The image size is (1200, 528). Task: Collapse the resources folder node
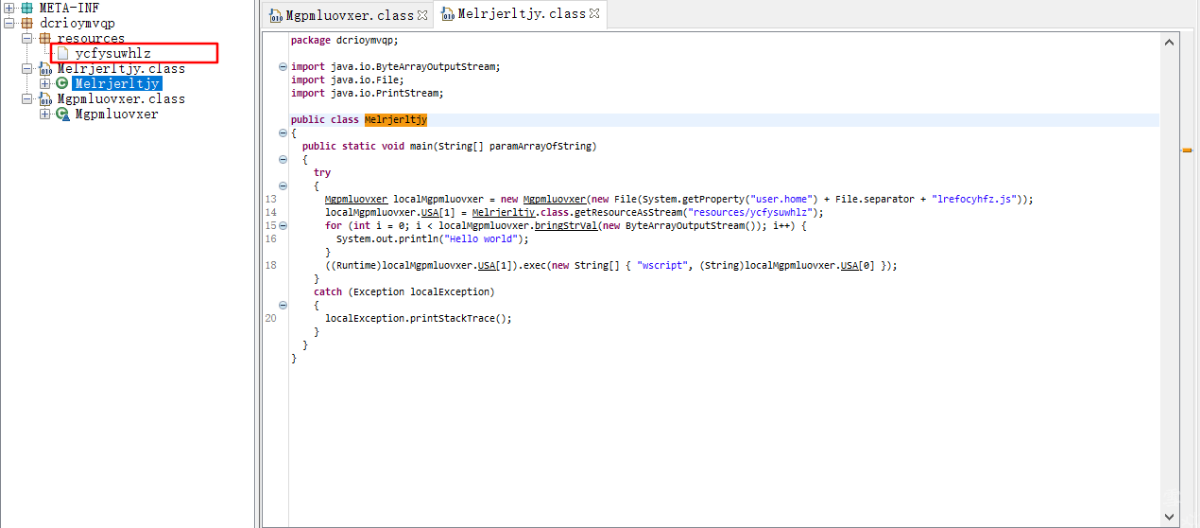click(26, 38)
